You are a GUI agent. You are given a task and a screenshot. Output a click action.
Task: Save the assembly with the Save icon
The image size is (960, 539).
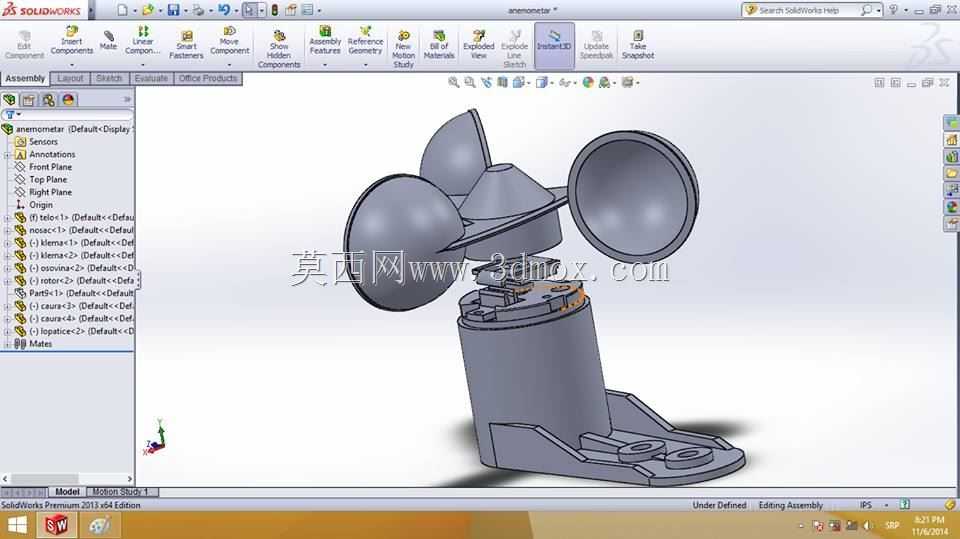click(x=173, y=10)
